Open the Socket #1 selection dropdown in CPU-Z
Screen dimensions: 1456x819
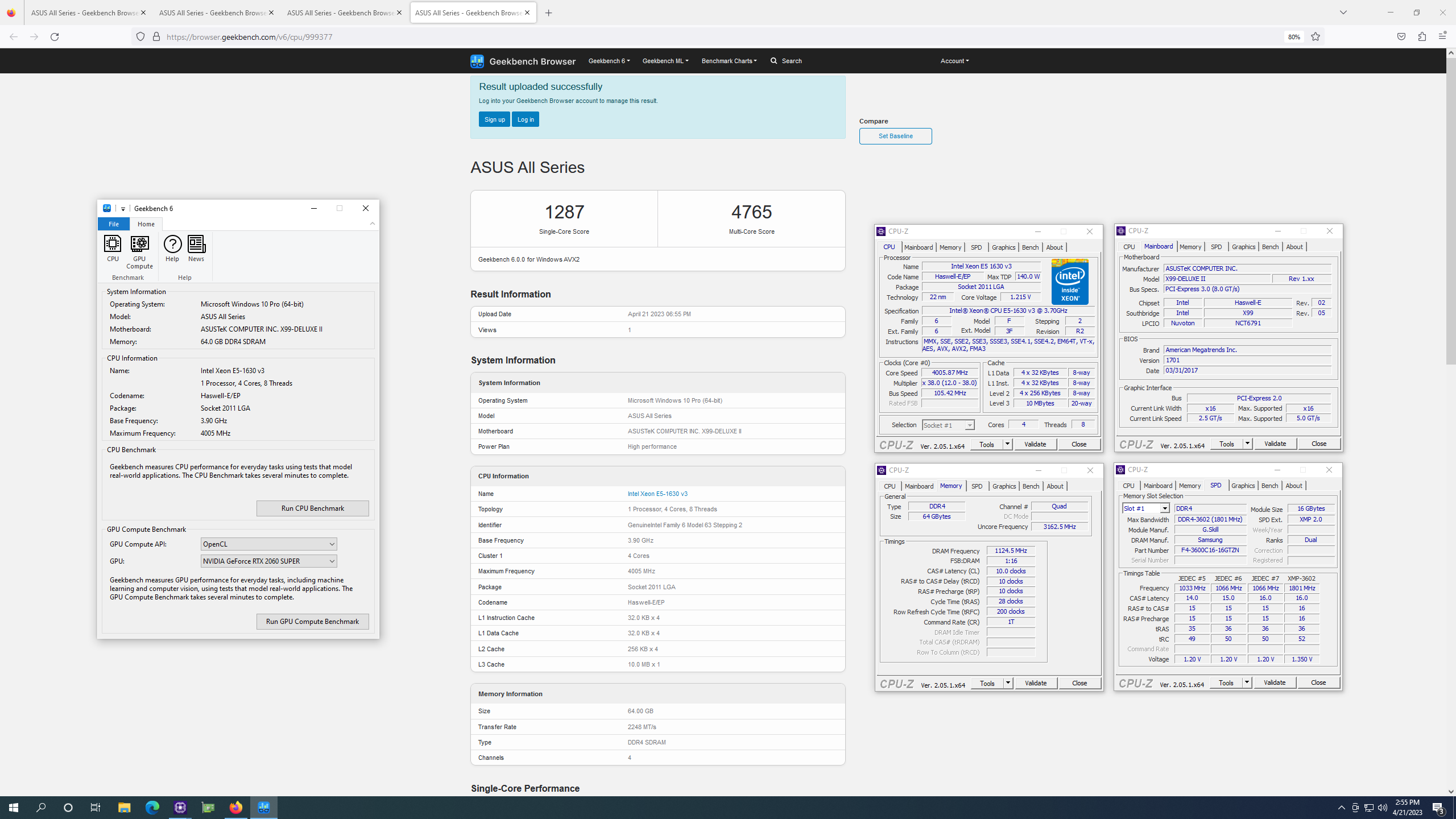(x=948, y=425)
